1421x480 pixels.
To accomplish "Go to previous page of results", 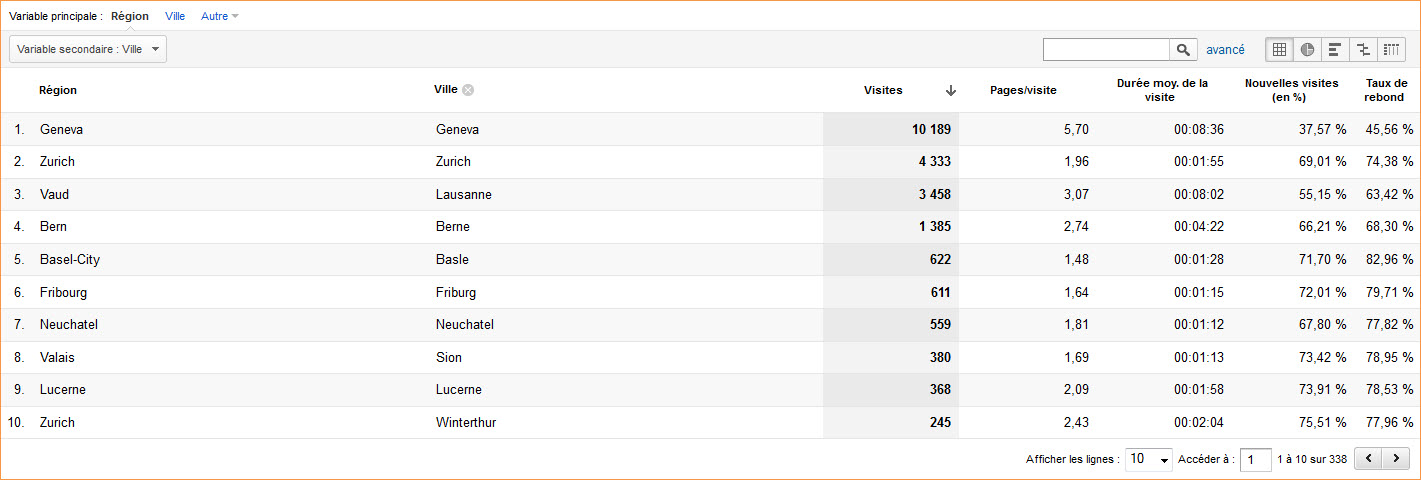I will 1368,459.
